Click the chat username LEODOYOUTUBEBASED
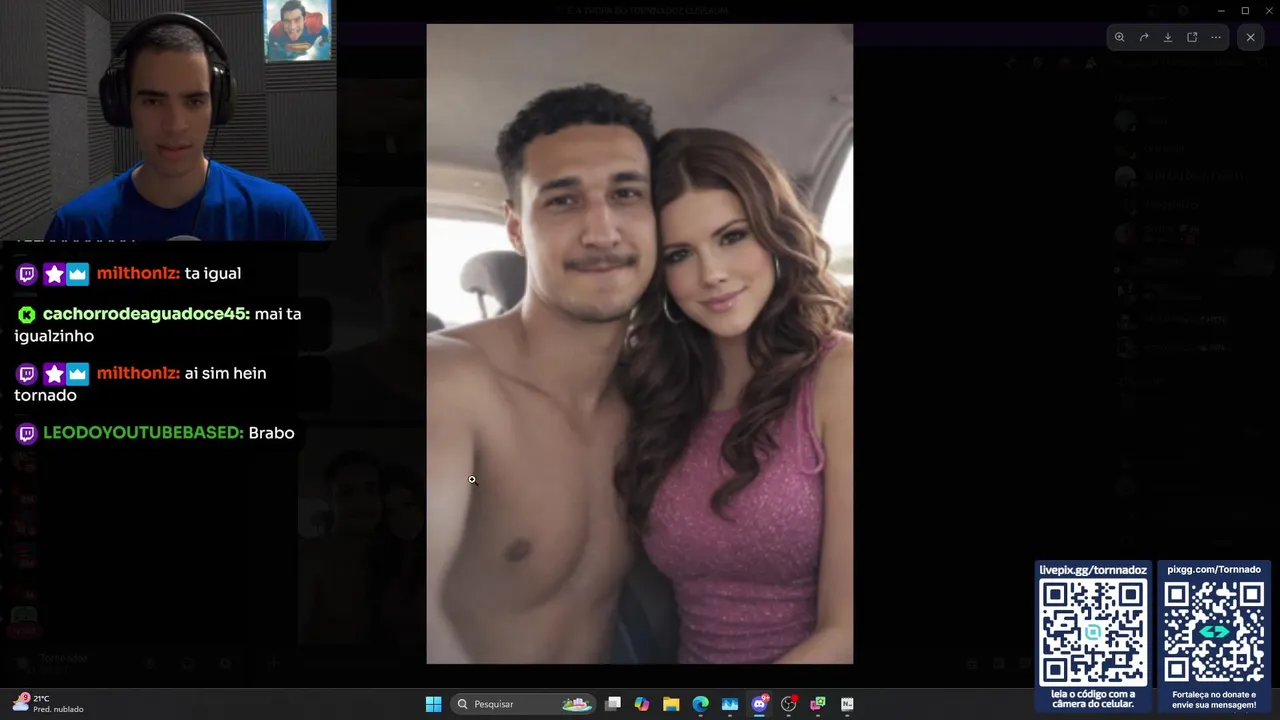 tap(143, 433)
